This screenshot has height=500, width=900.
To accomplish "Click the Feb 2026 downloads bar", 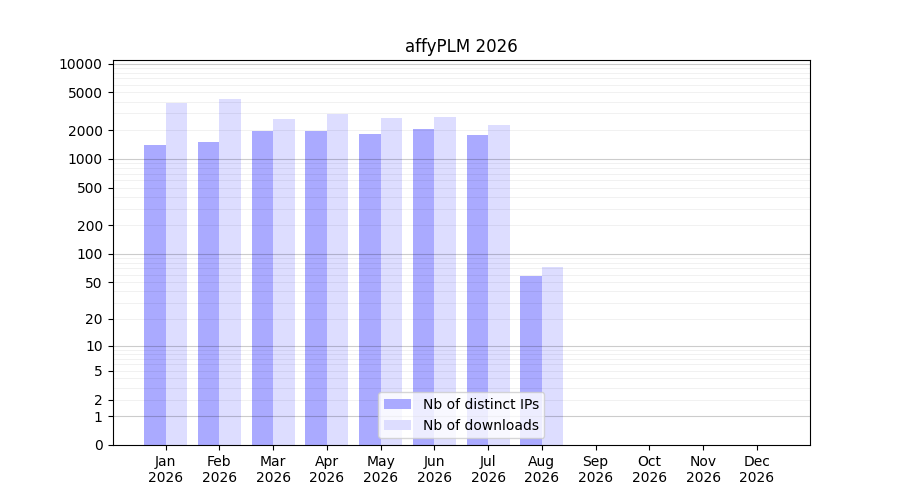I will tap(230, 272).
